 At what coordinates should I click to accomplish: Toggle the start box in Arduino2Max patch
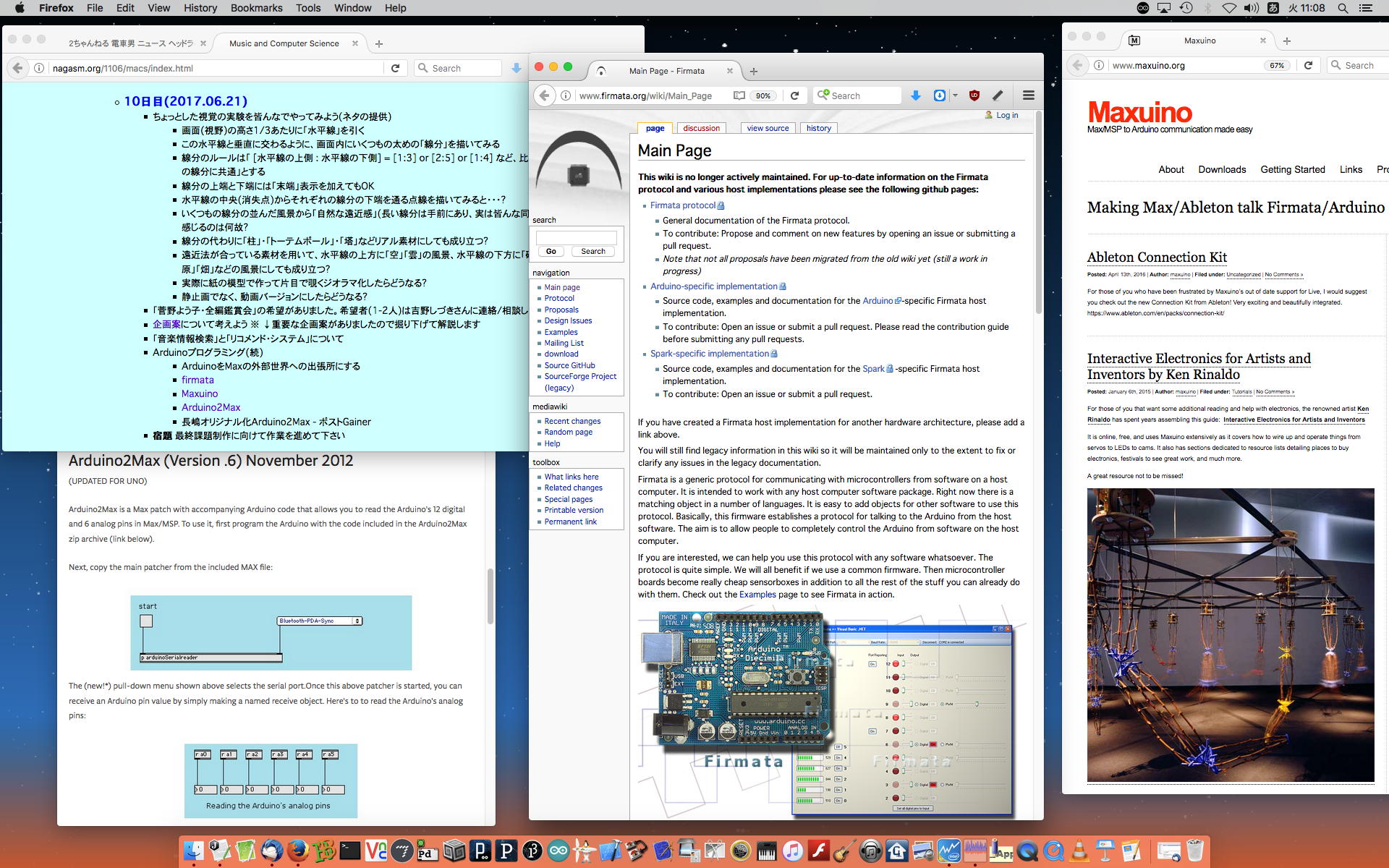(x=146, y=621)
